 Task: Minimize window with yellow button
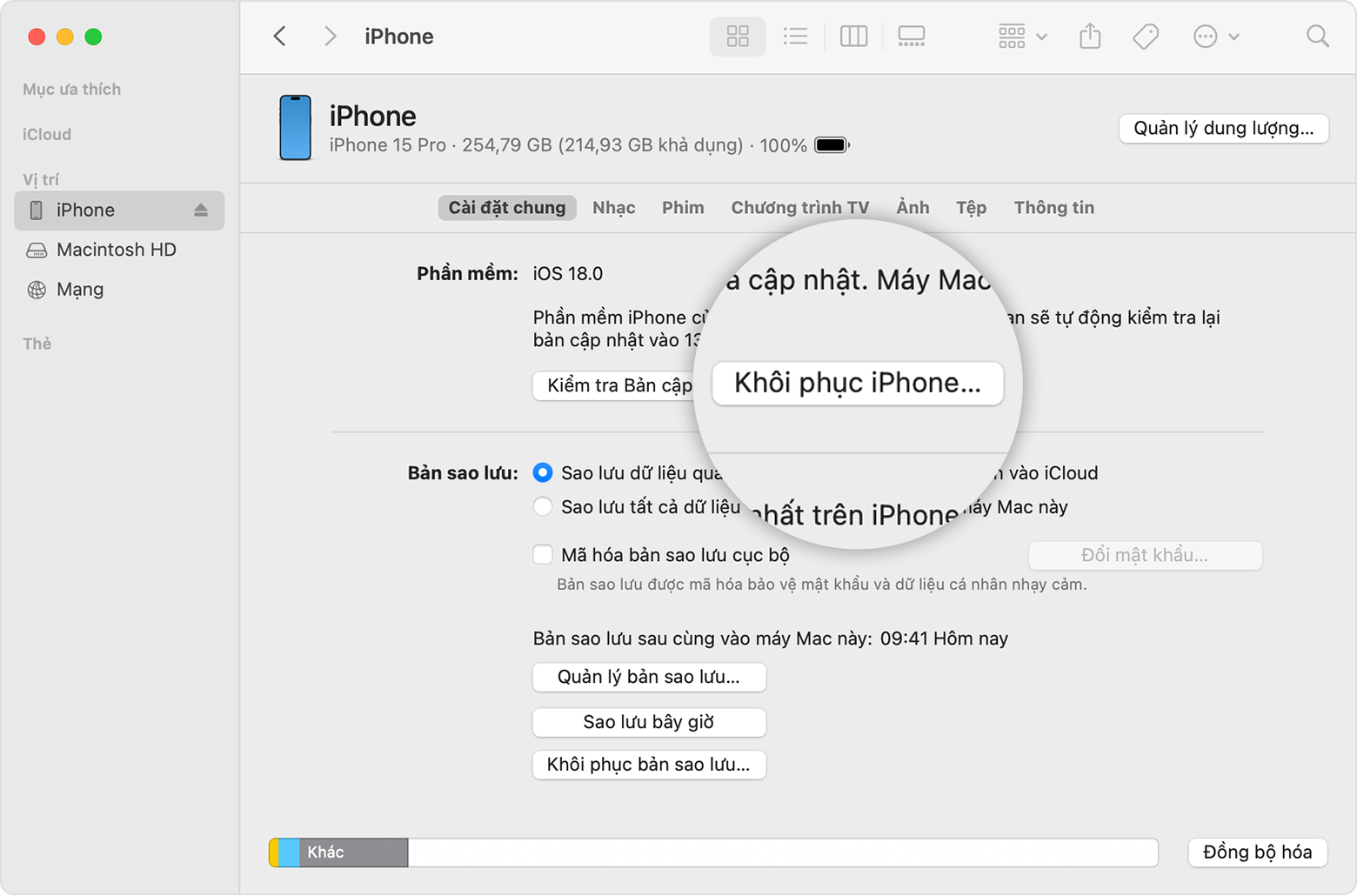65,37
